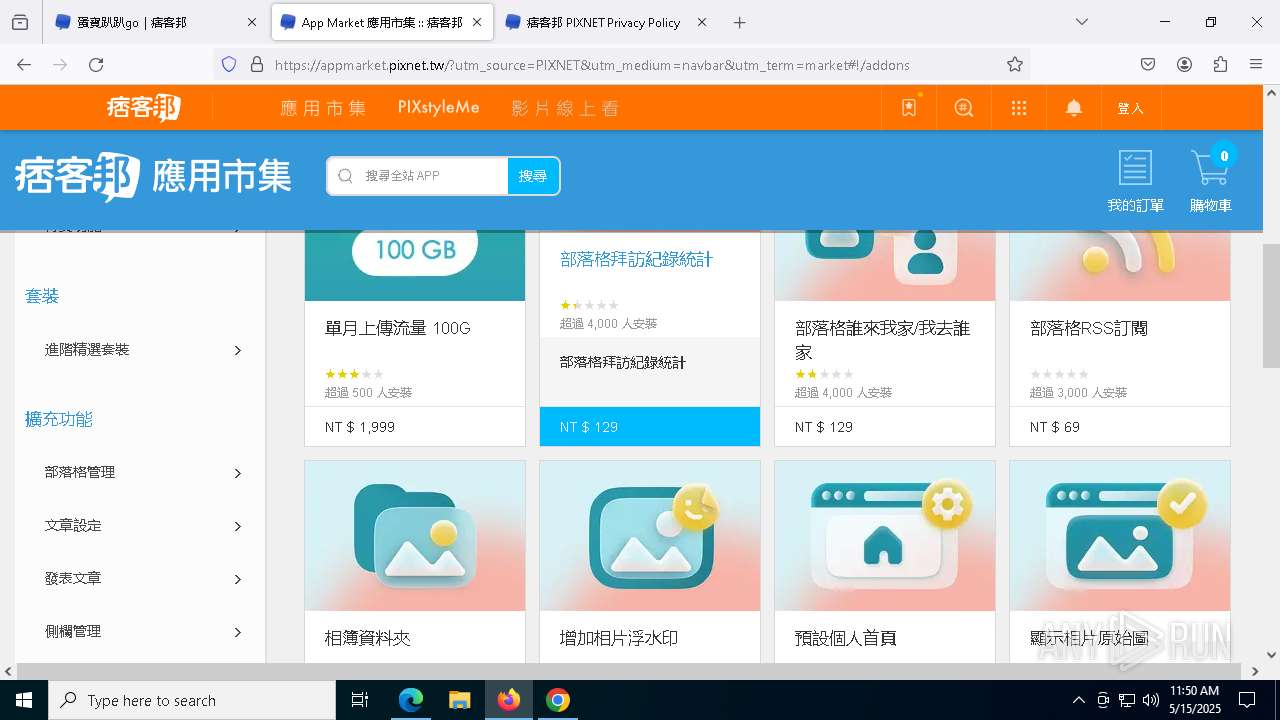Open the 預設個人首頁 app thumbnail

pyautogui.click(x=885, y=536)
